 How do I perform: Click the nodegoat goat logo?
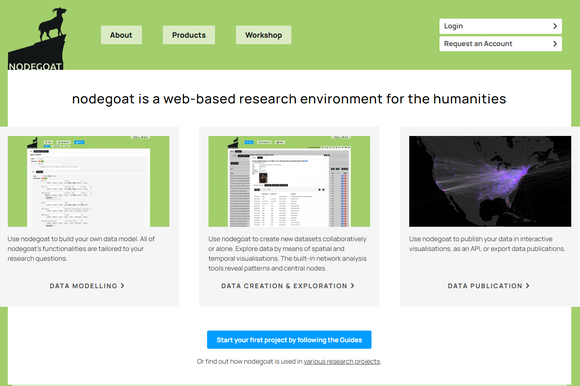(37, 39)
